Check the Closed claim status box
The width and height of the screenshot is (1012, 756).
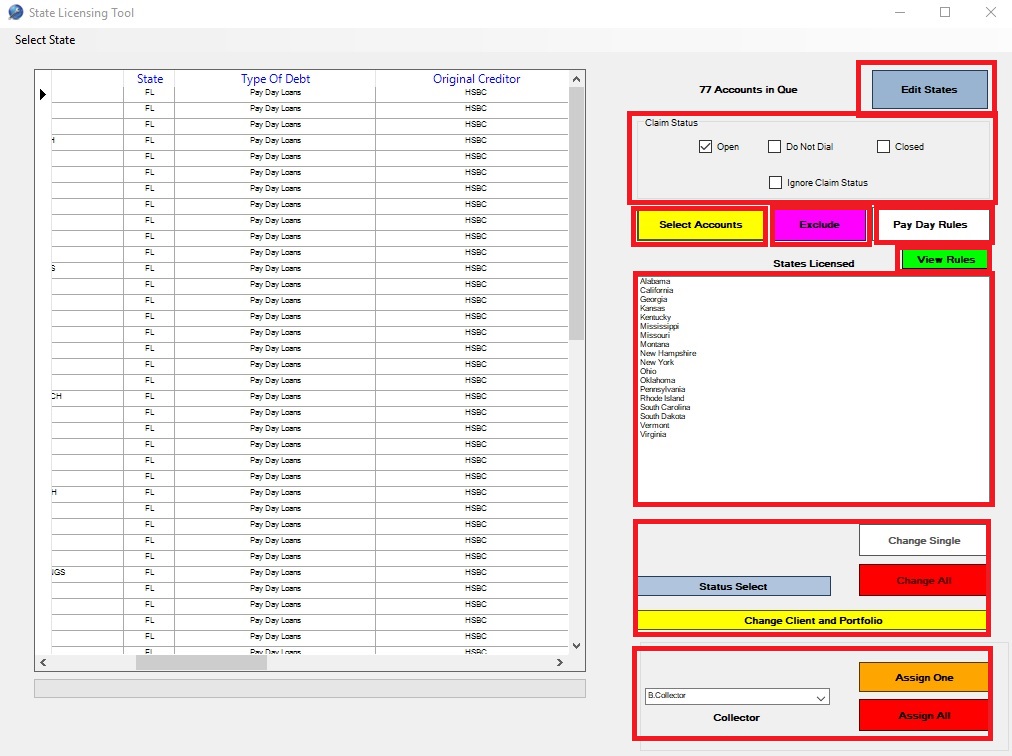coord(882,146)
